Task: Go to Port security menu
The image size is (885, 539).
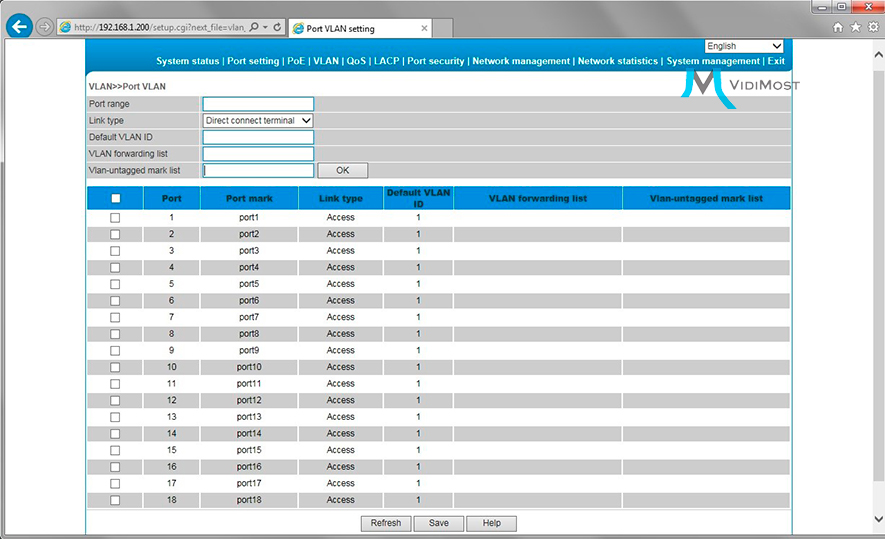Action: pos(436,61)
